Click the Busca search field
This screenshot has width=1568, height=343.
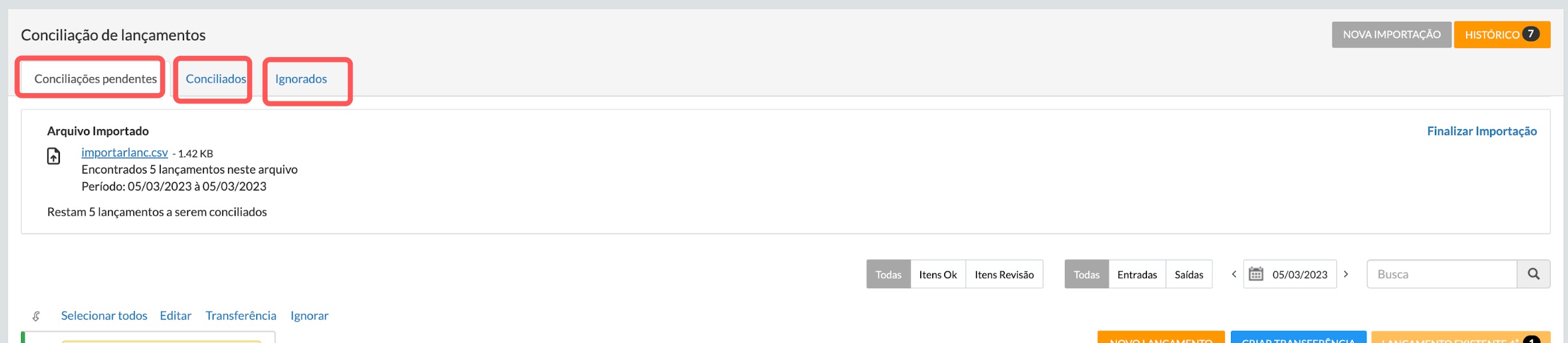click(1441, 274)
